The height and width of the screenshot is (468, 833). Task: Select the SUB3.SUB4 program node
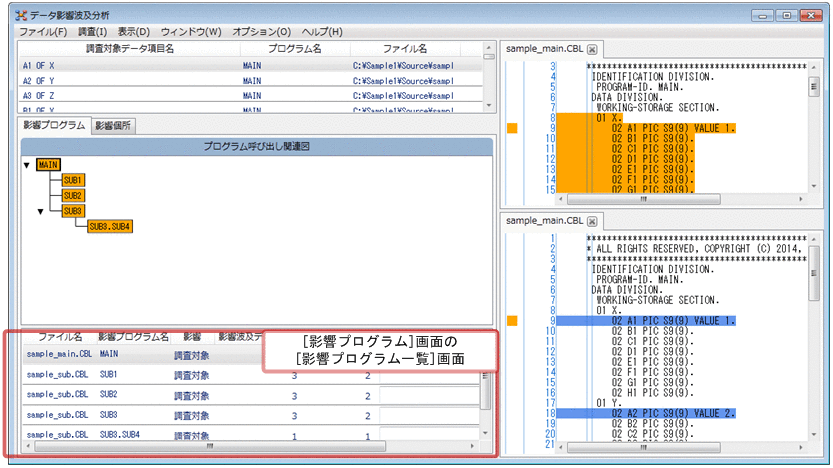click(110, 226)
